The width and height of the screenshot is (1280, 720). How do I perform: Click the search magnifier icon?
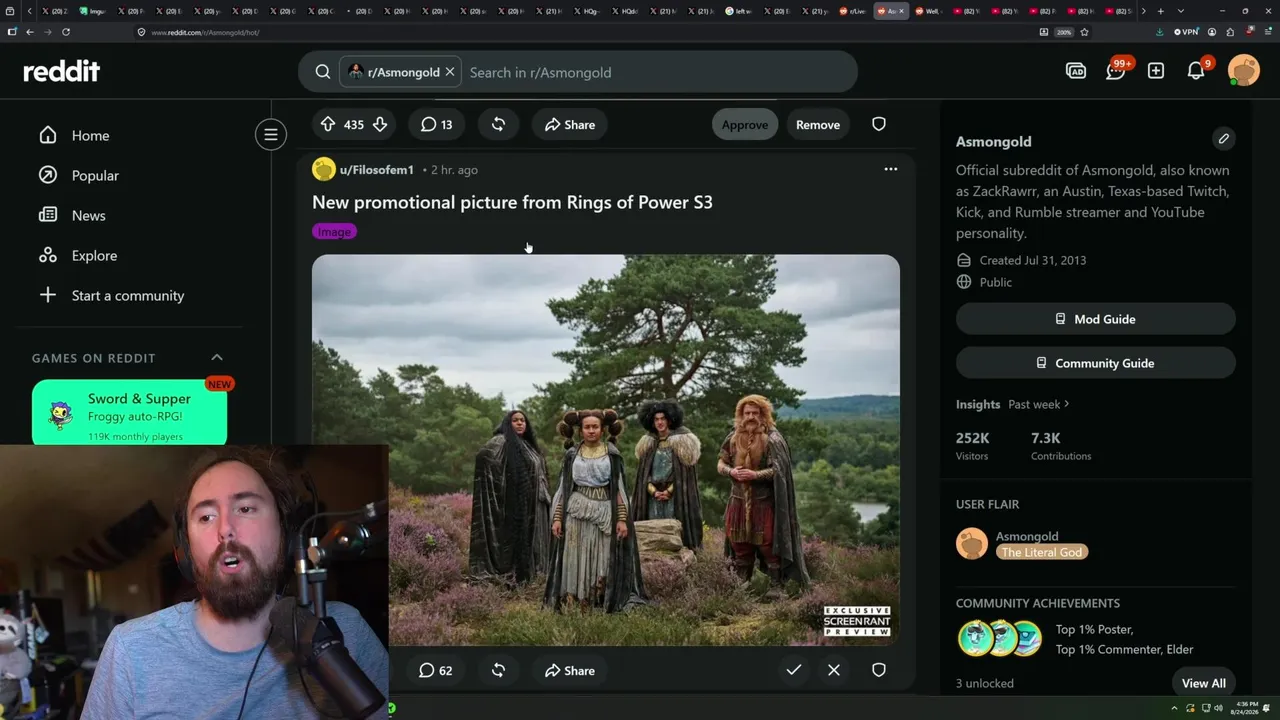click(323, 72)
